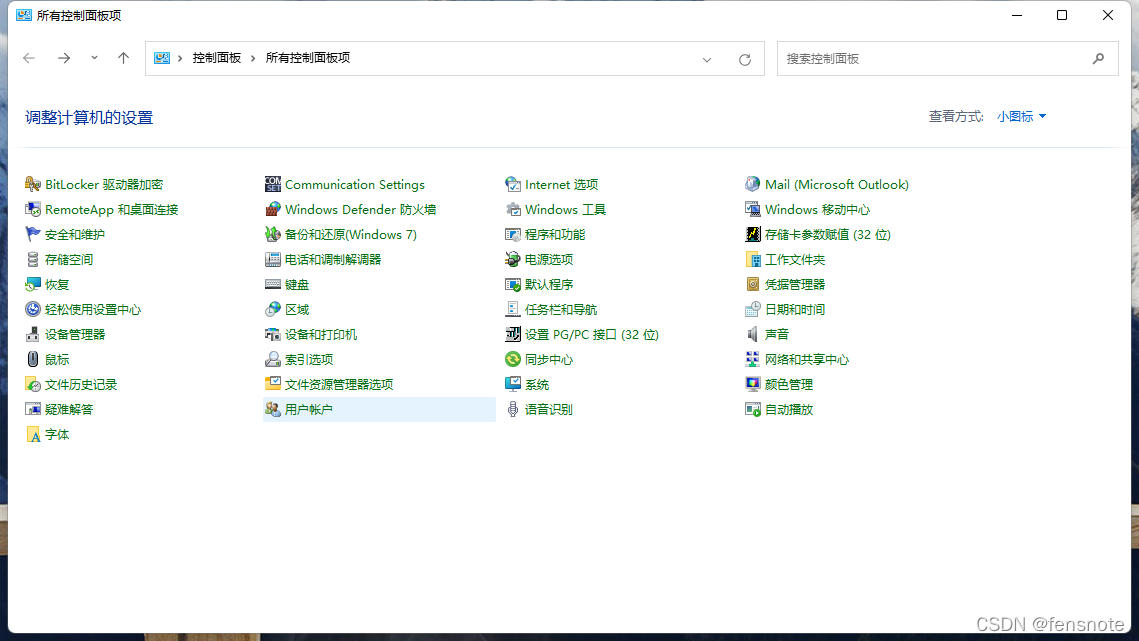Click Windows Defender 防火墙 icon
The image size is (1139, 641).
tap(272, 209)
